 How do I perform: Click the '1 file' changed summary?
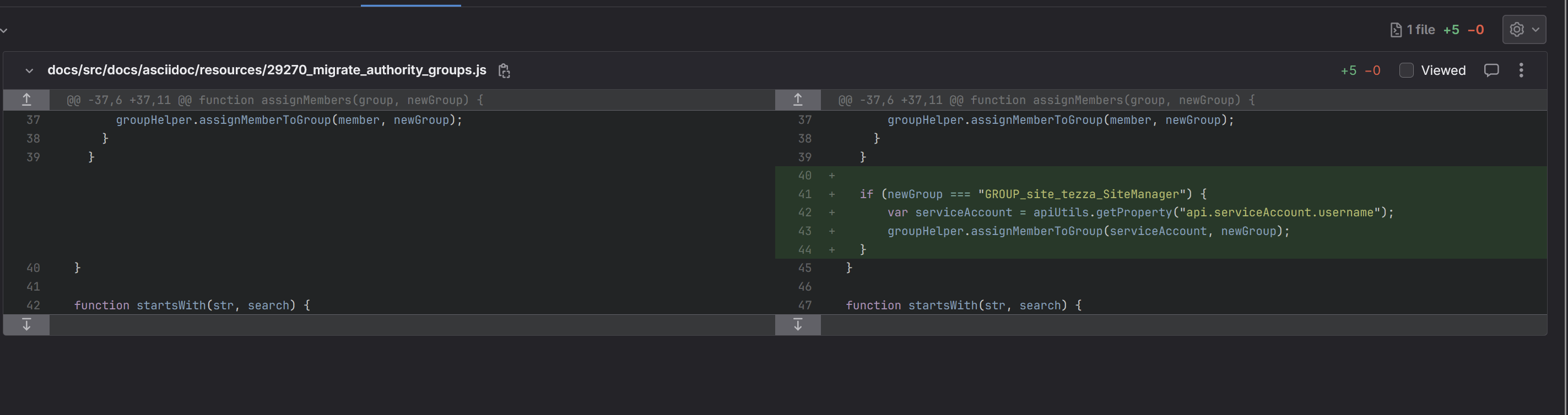1413,29
